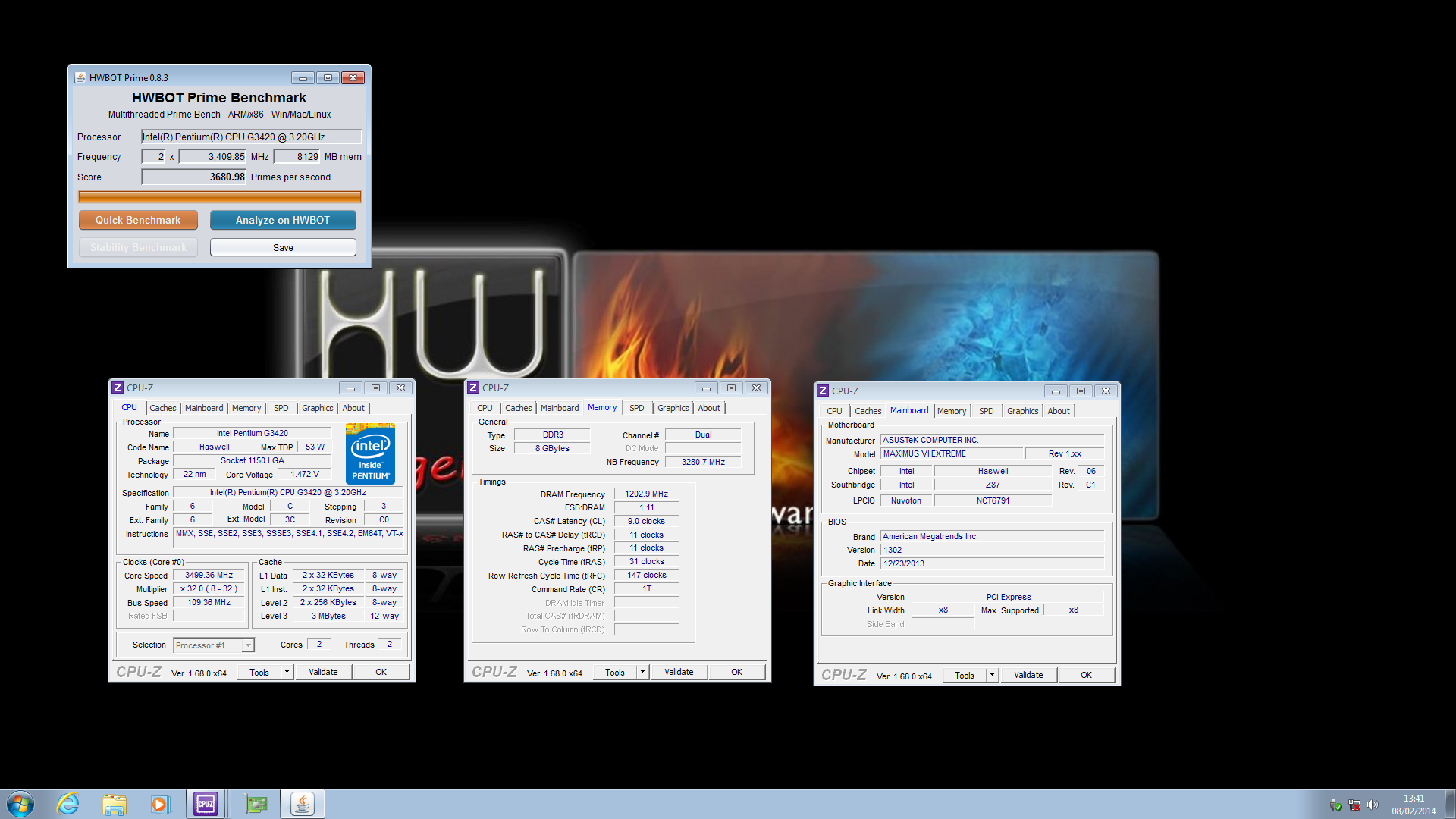The image size is (1456, 819).
Task: Click Tools button in left CPU-Z window
Action: point(259,672)
